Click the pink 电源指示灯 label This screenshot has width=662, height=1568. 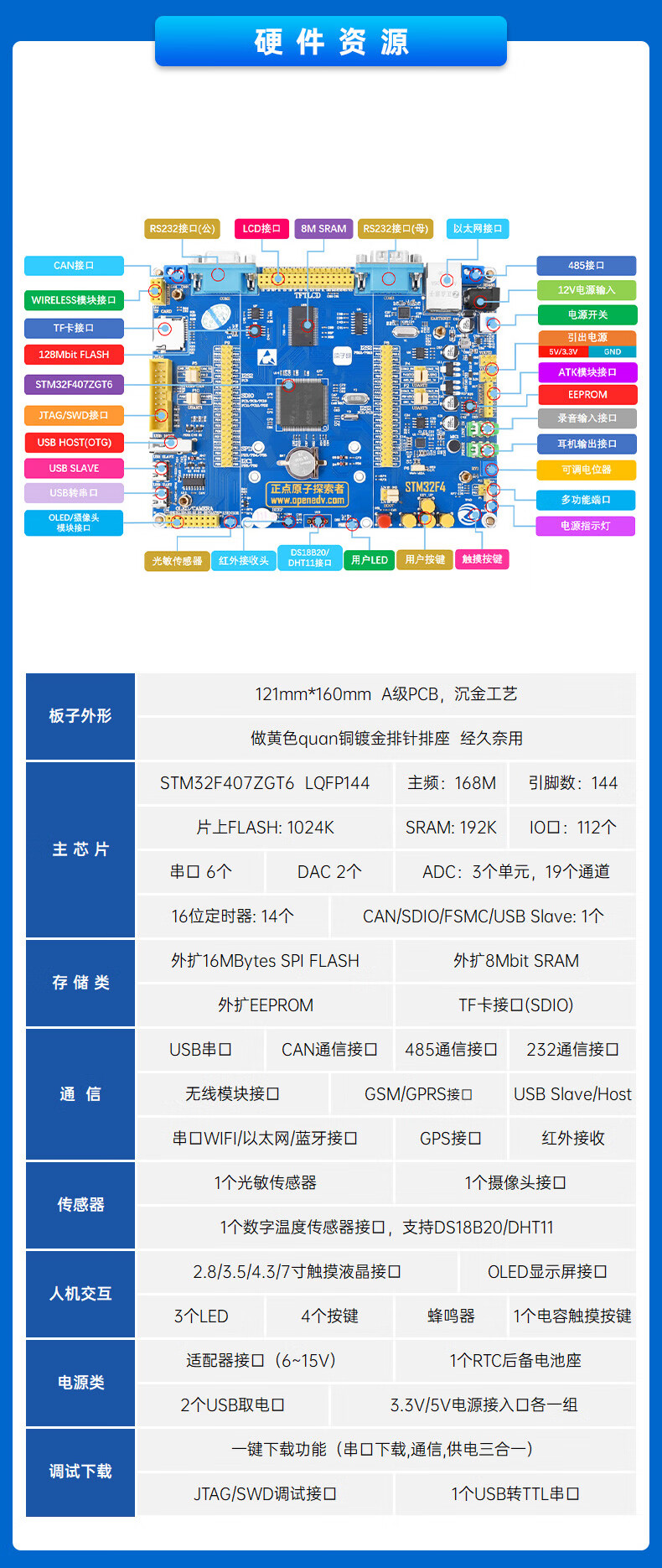[587, 527]
